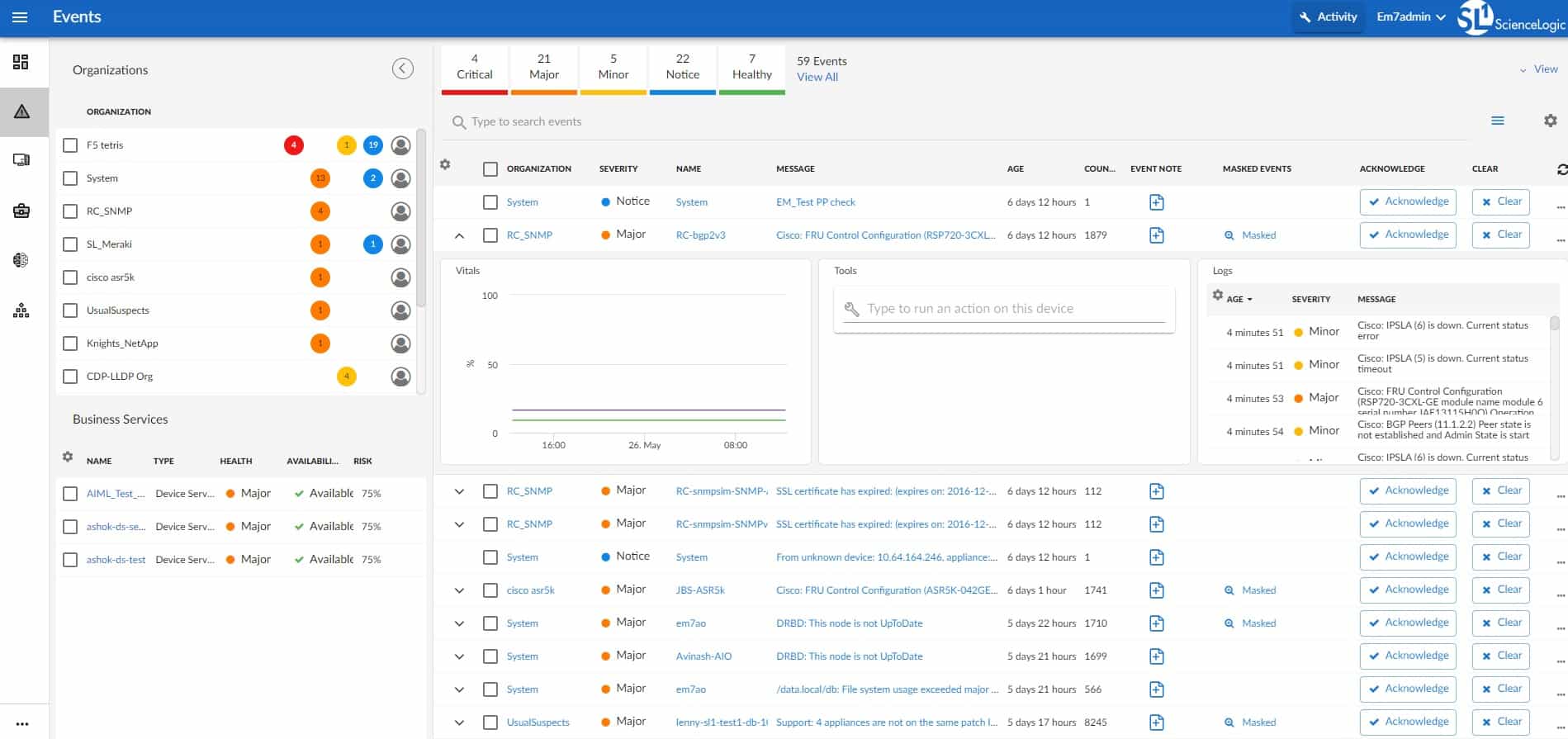Clear the RC-bgp2v3 event
This screenshot has width=1568, height=739.
[x=1501, y=235]
